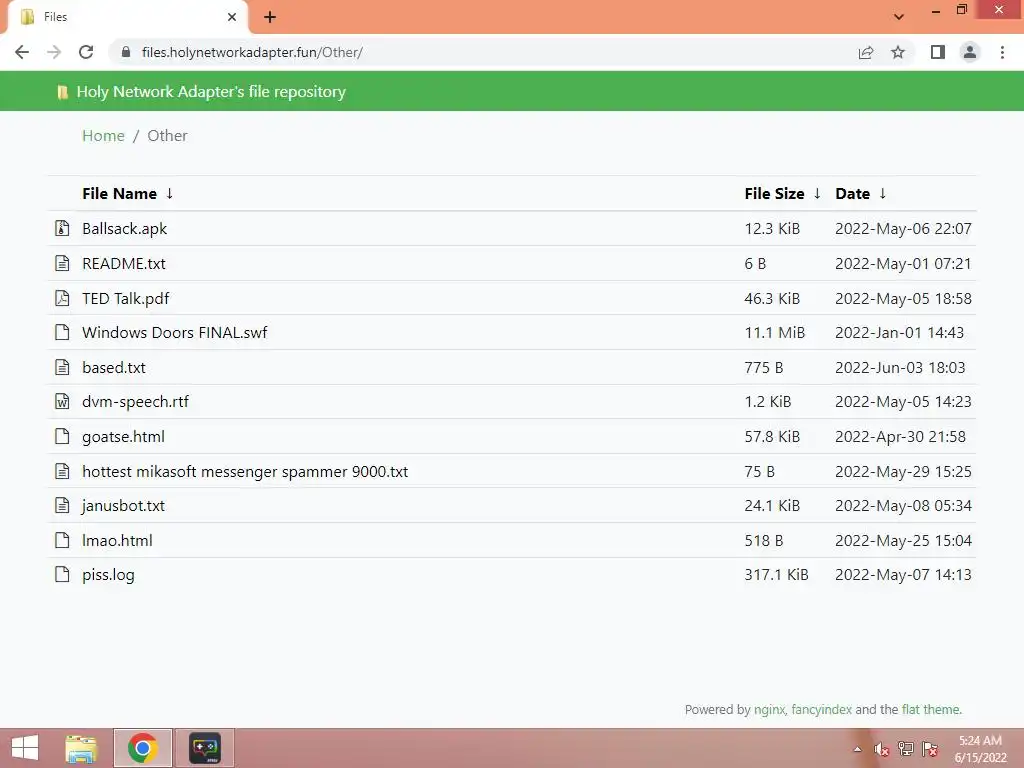Click the padlock site info icon
Screen dimensions: 1024x768
(x=126, y=52)
